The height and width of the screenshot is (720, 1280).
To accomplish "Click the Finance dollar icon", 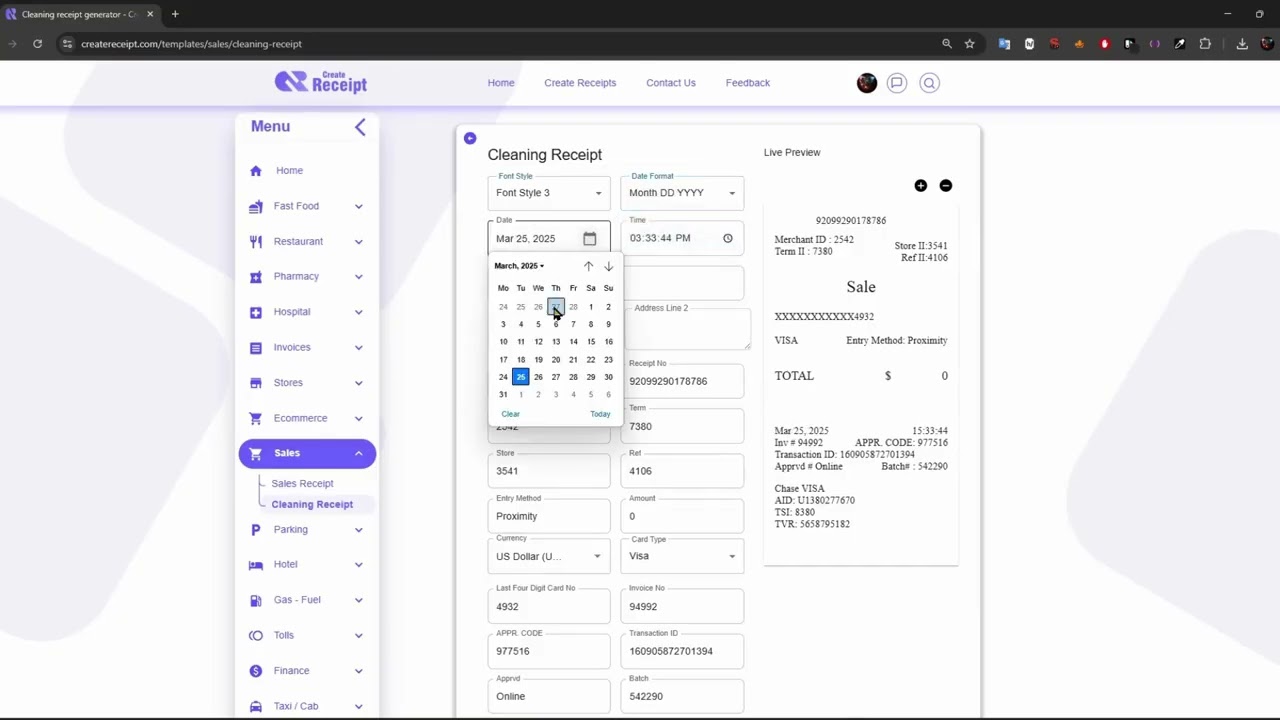I will tap(256, 671).
